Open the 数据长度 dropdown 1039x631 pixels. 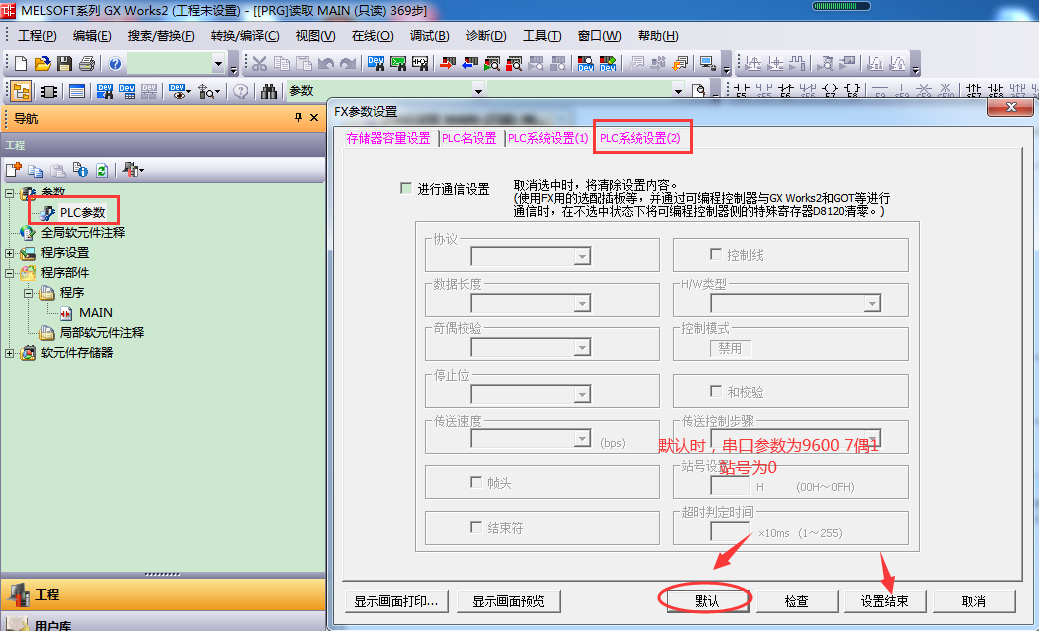(x=582, y=303)
